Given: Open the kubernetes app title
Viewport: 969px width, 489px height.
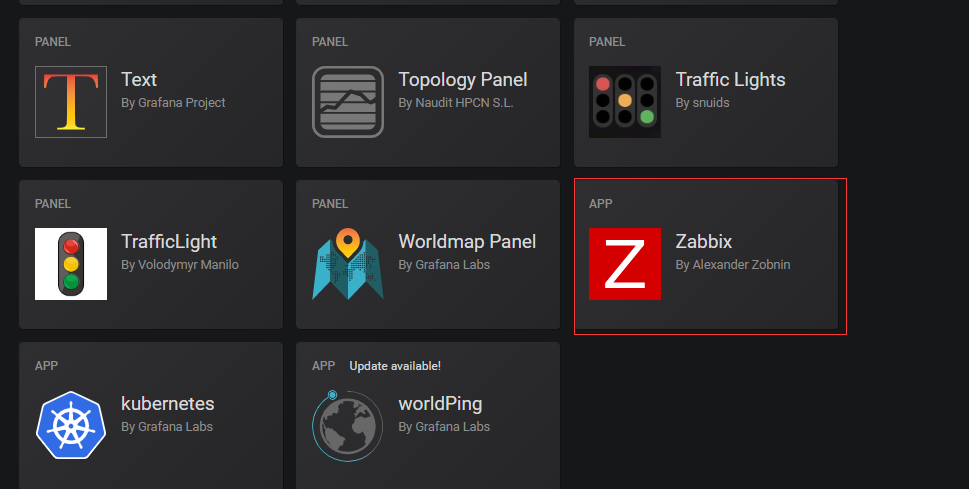Looking at the screenshot, I should pyautogui.click(x=168, y=404).
